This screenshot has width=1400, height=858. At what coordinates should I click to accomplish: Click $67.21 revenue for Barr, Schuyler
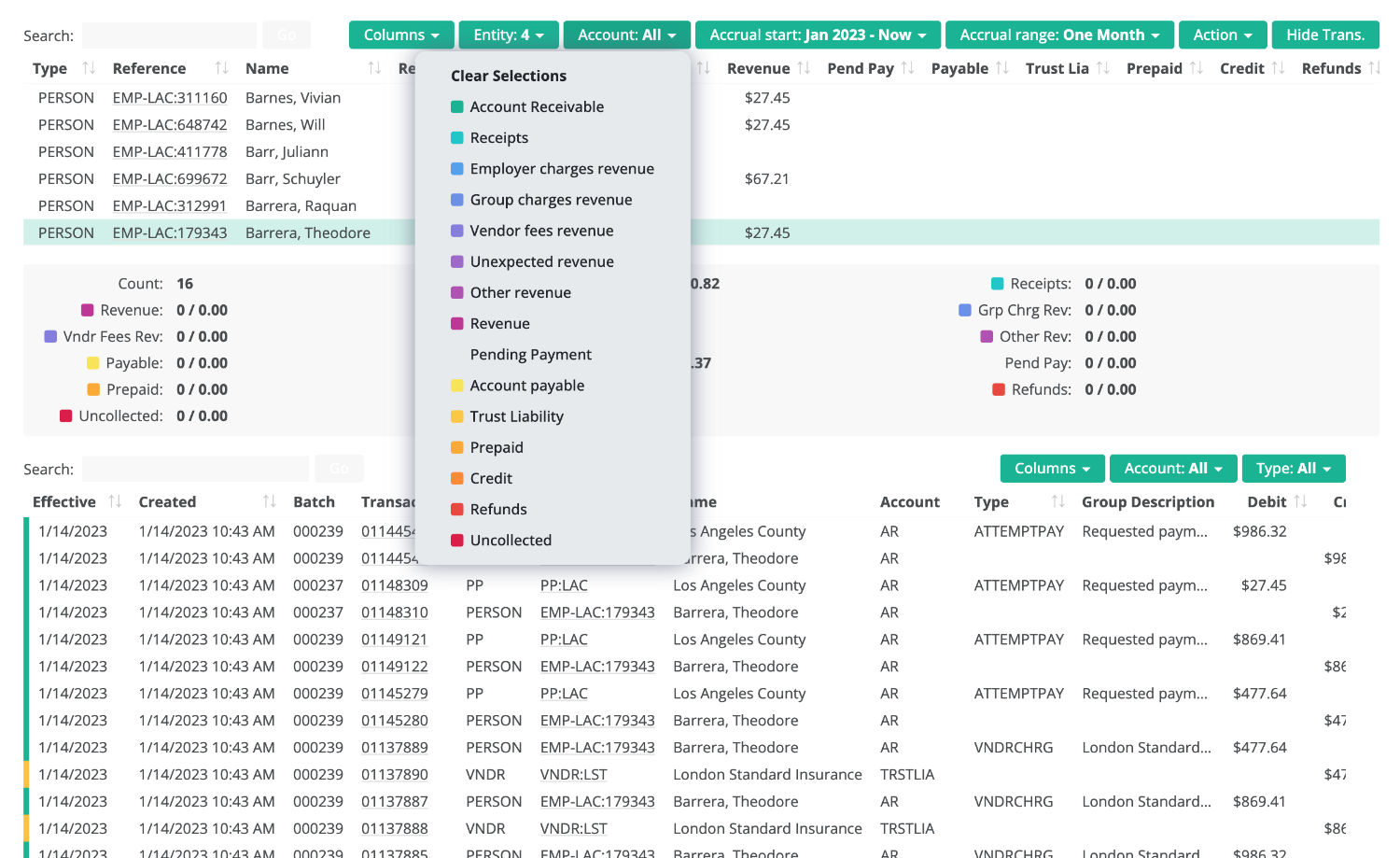(x=767, y=178)
